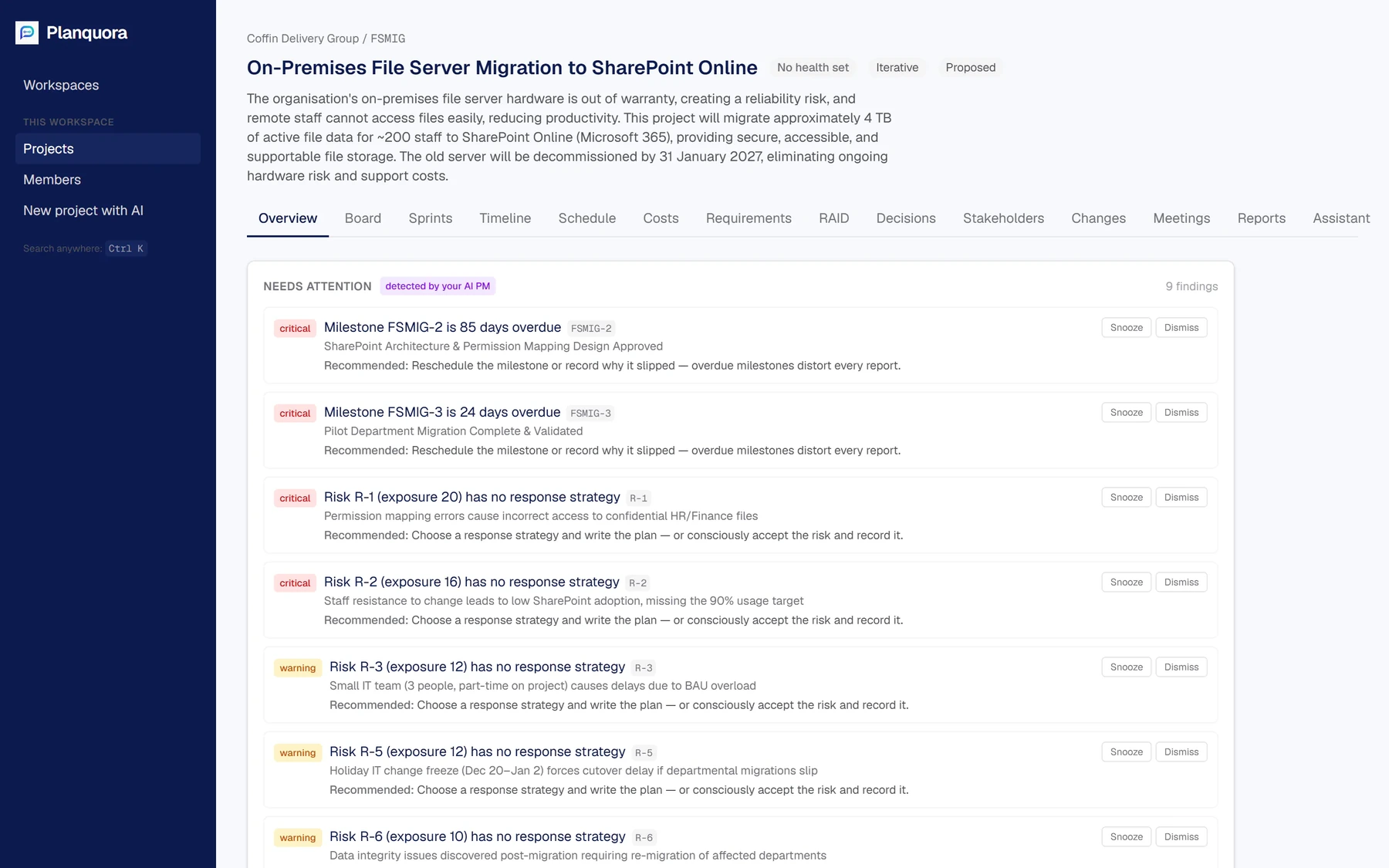Click the R-2 reference tag
The width and height of the screenshot is (1389, 868).
638,583
